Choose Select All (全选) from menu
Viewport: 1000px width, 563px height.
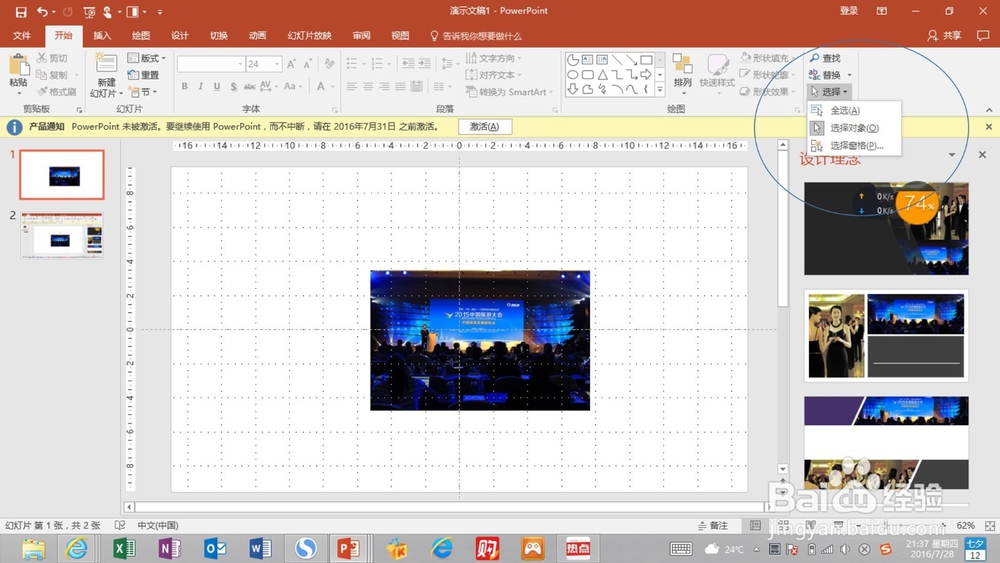pyautogui.click(x=854, y=110)
